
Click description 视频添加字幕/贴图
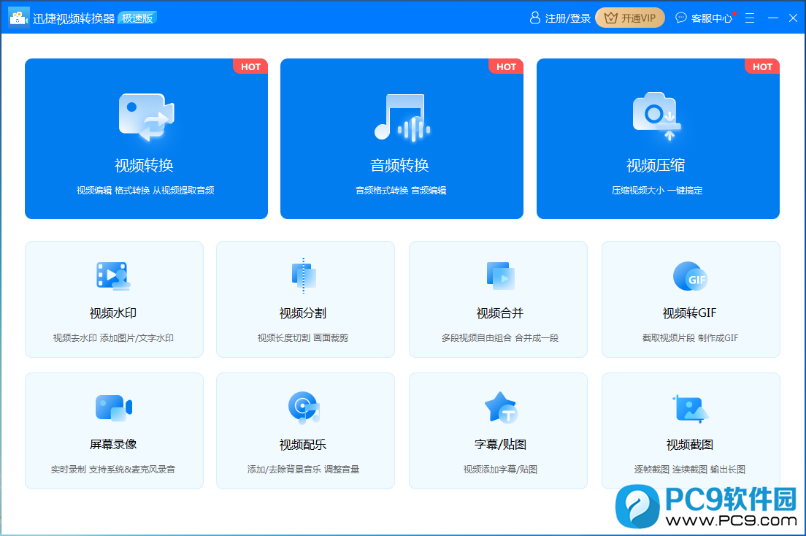[x=501, y=469]
